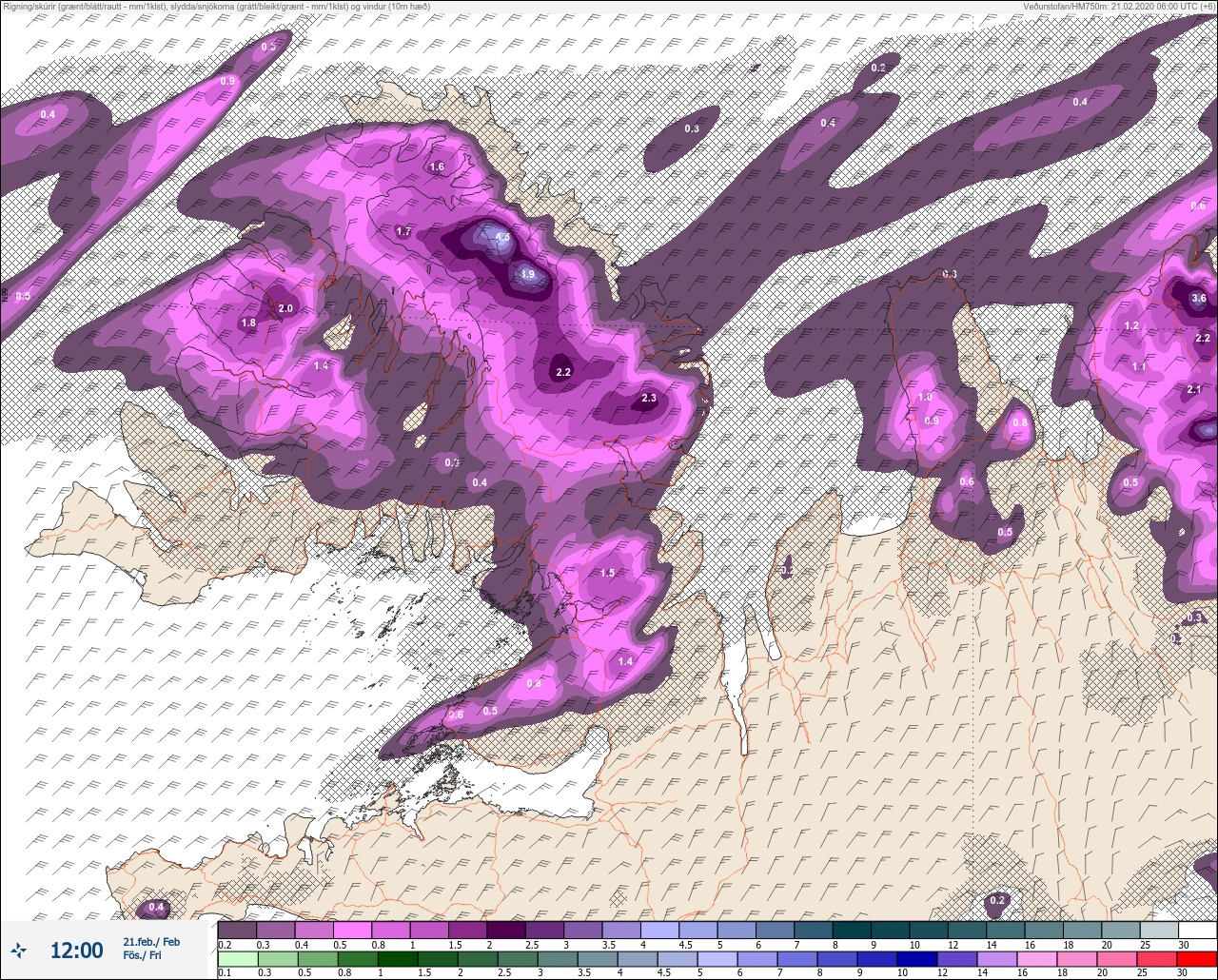Screen dimensions: 1218x980
Task: Click the 0.9 label above the 0.4 streak
Action: [227, 81]
